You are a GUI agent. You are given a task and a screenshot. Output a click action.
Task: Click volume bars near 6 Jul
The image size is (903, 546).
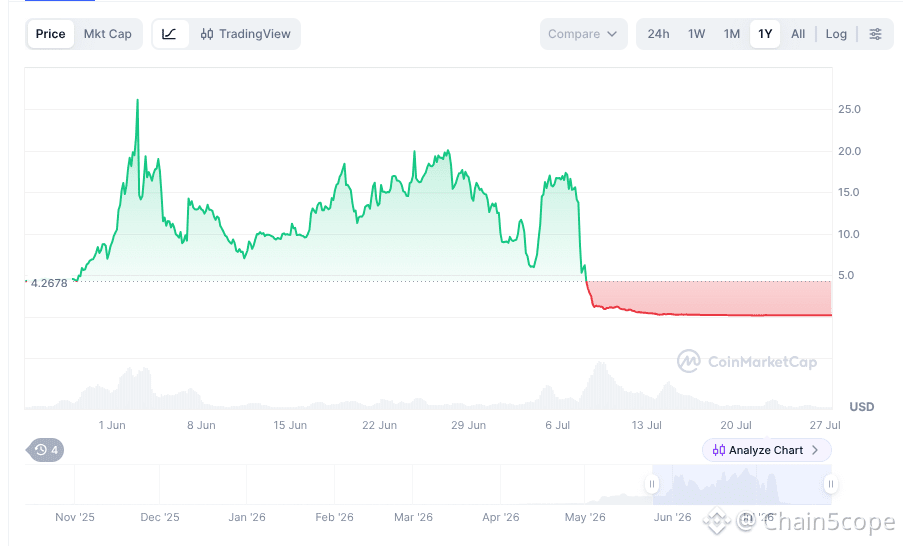pos(547,397)
